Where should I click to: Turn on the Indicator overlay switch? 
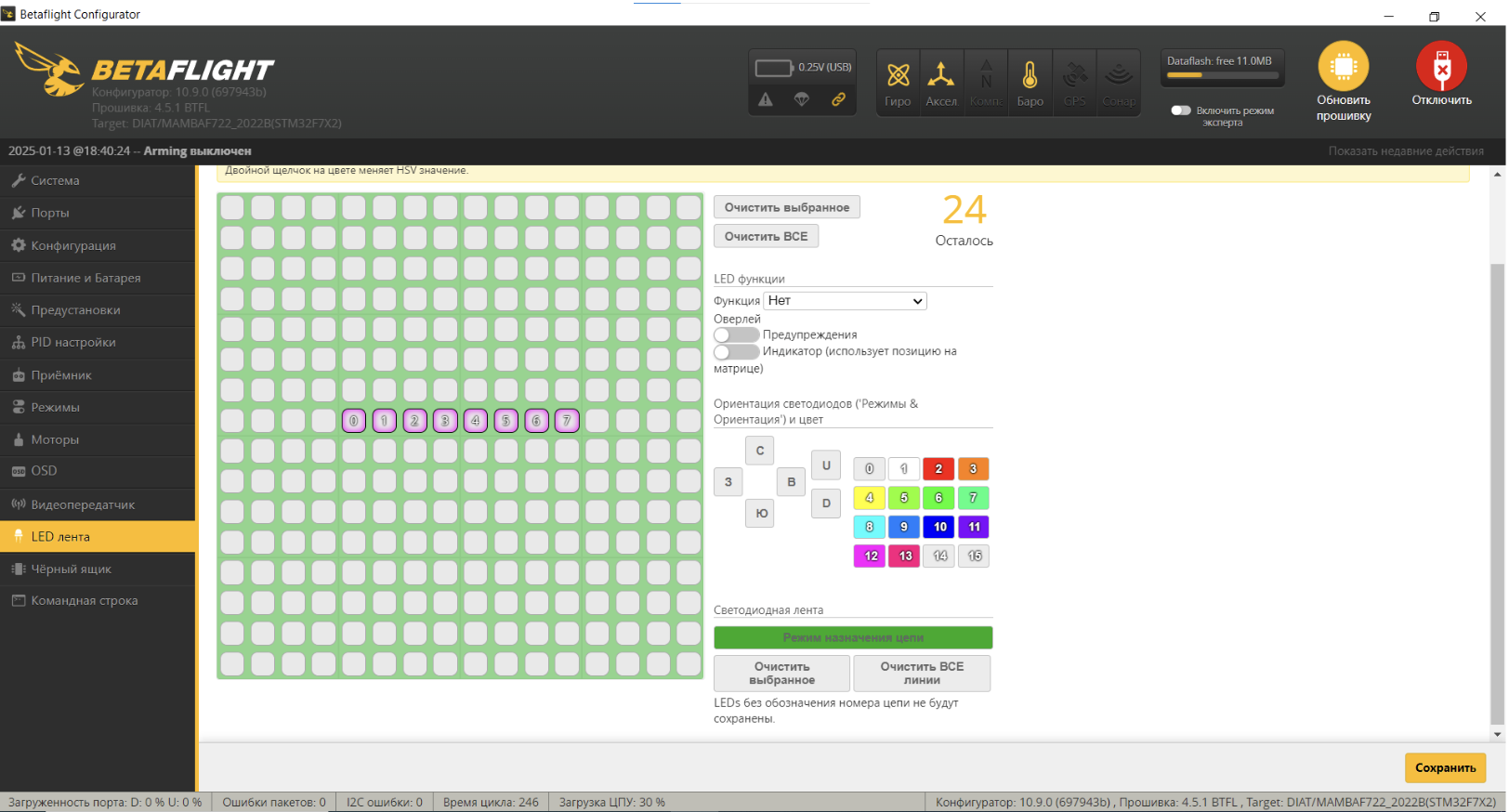coord(736,352)
